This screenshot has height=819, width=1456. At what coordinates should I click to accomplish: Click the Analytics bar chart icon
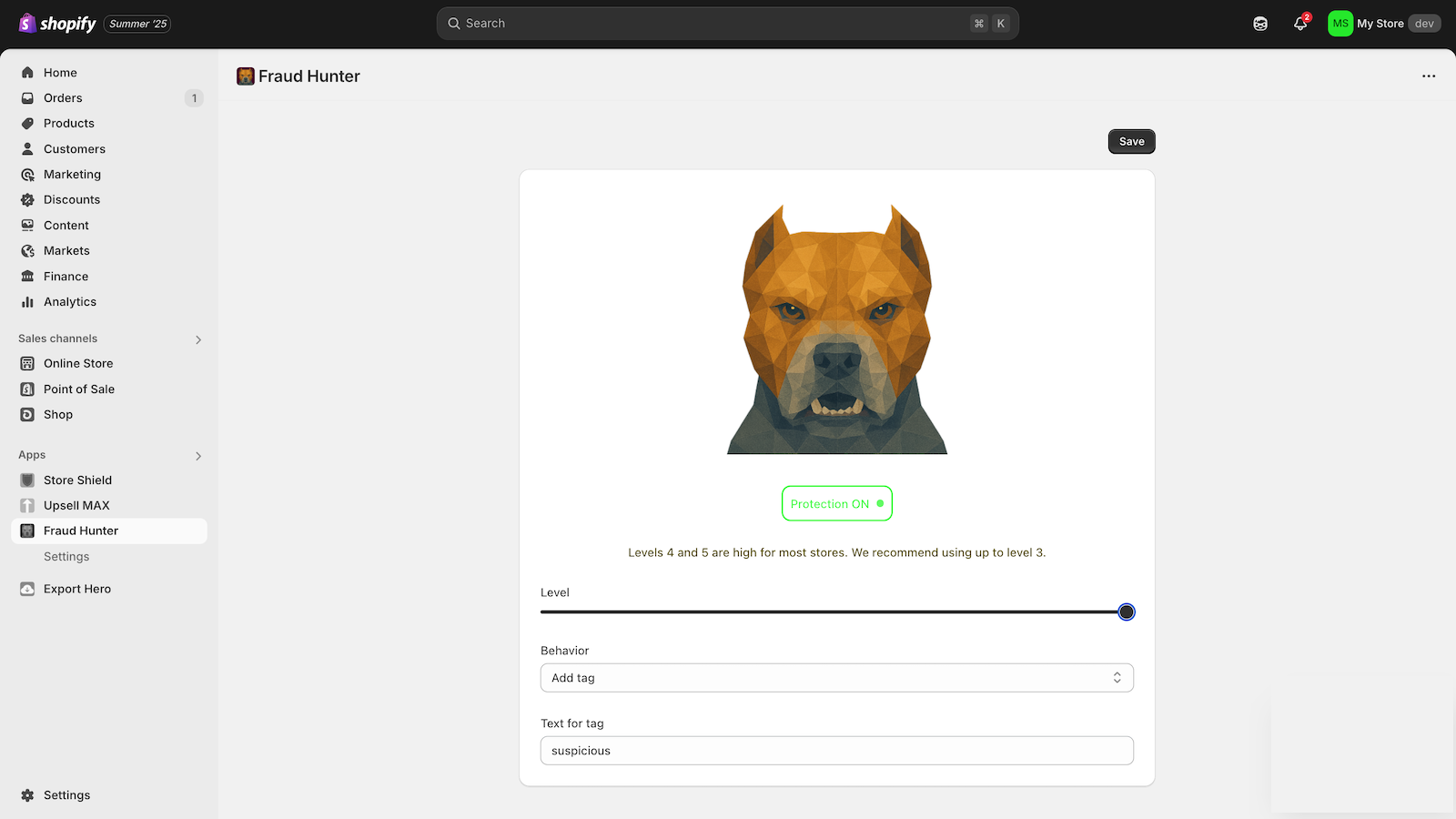pyautogui.click(x=27, y=302)
